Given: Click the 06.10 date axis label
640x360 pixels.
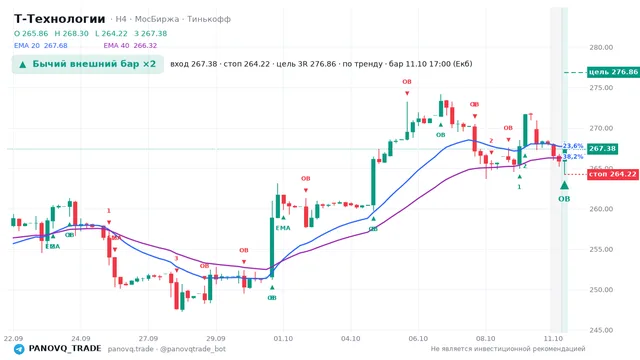Looking at the screenshot, I should click(418, 339).
